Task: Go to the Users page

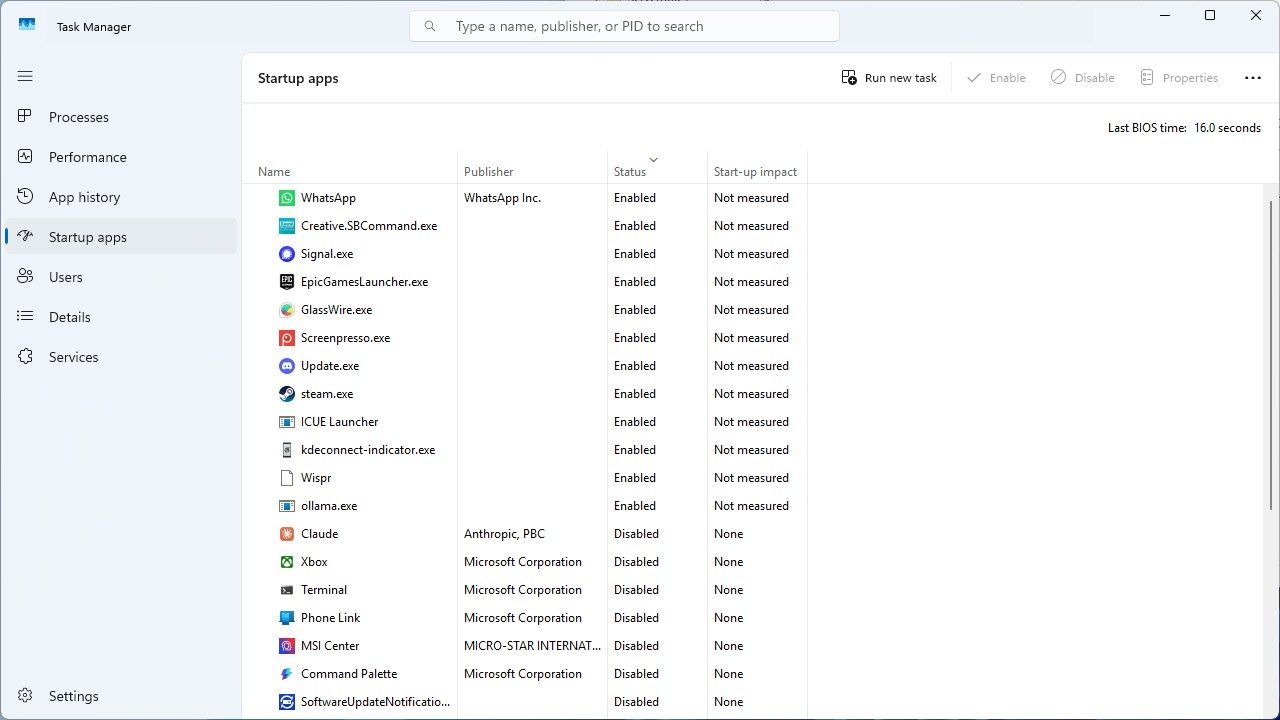Action: pos(121,277)
